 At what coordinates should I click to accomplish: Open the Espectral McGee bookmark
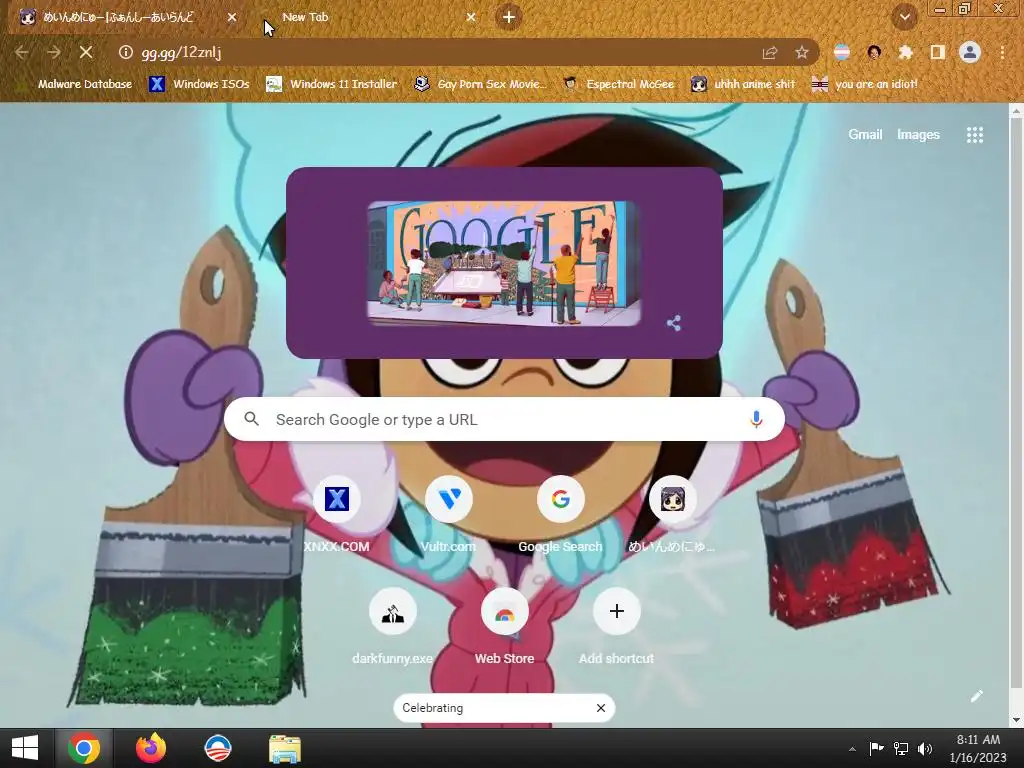(618, 84)
